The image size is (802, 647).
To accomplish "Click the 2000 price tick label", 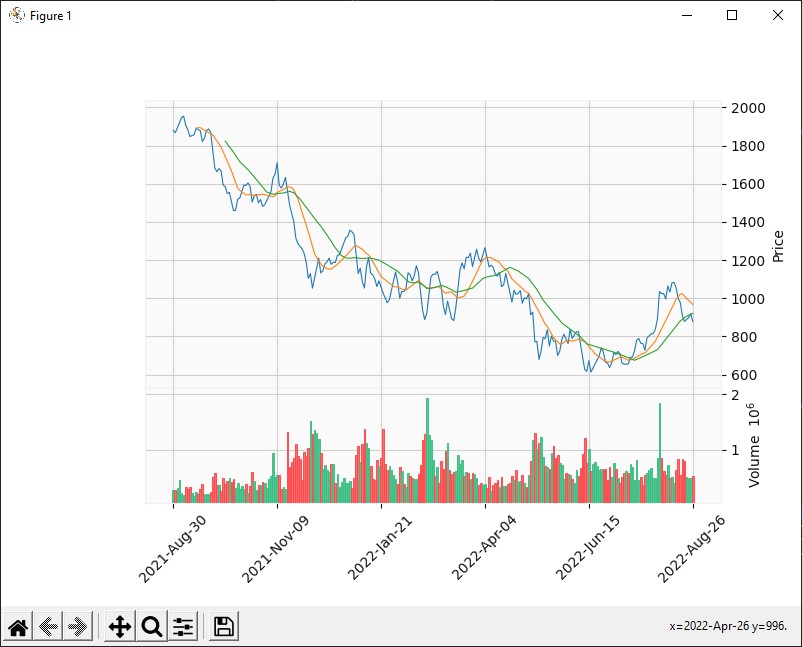I will click(748, 108).
